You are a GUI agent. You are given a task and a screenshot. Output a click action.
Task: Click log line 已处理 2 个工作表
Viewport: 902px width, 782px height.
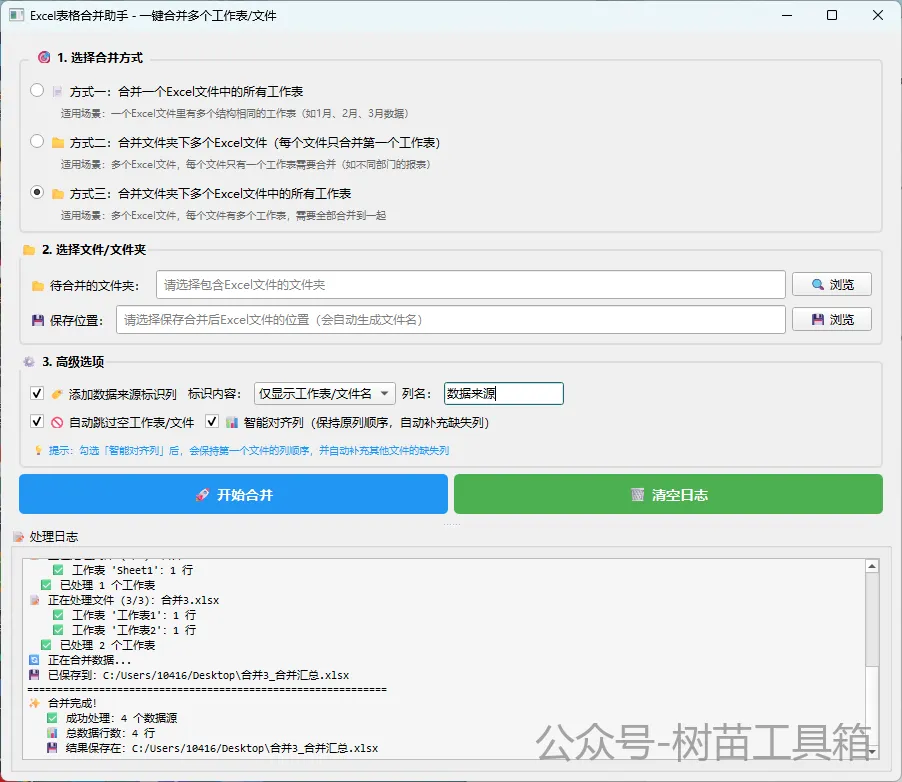pos(108,645)
